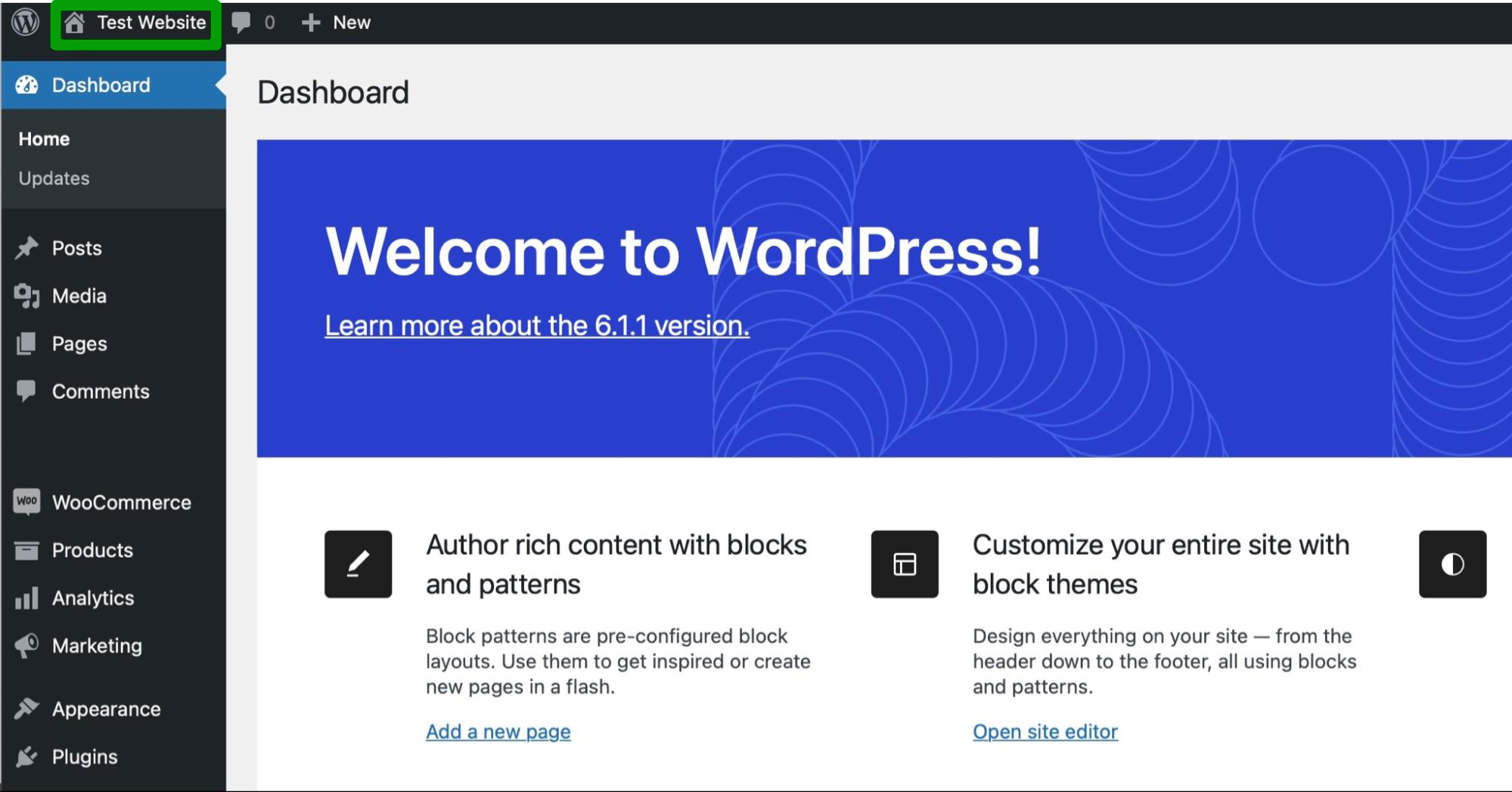Open the comments bubble icon in admin bar
1512x792 pixels.
(241, 23)
